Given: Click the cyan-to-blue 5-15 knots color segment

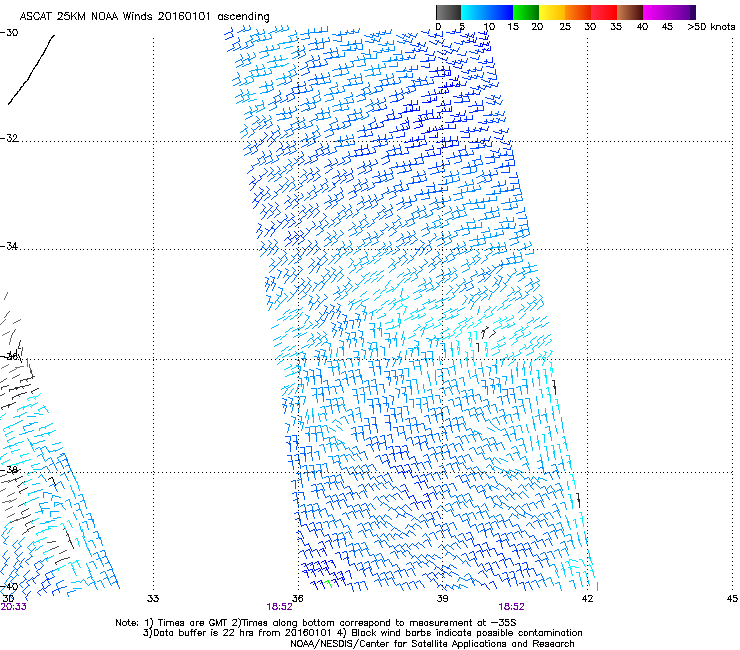Looking at the screenshot, I should pos(487,12).
